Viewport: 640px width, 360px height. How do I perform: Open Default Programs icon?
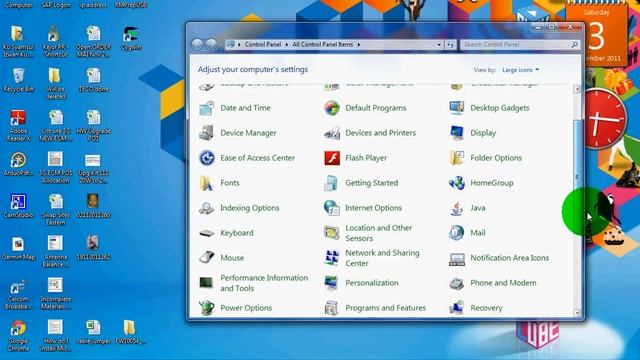coord(332,108)
